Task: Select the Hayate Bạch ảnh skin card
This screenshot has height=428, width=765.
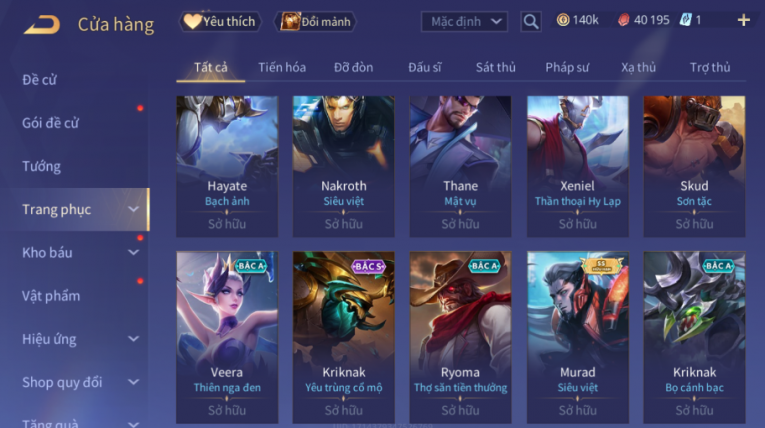Action: tap(227, 166)
